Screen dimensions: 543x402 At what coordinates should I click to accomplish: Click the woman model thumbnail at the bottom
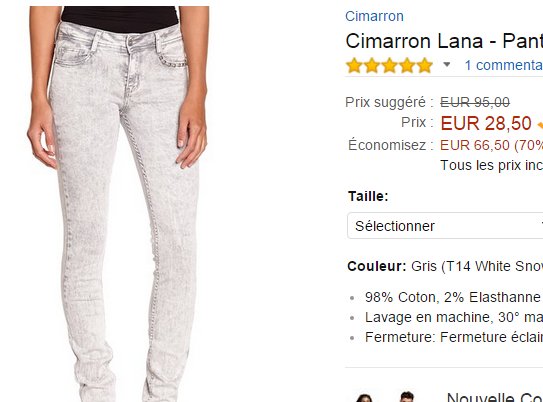(x=363, y=398)
